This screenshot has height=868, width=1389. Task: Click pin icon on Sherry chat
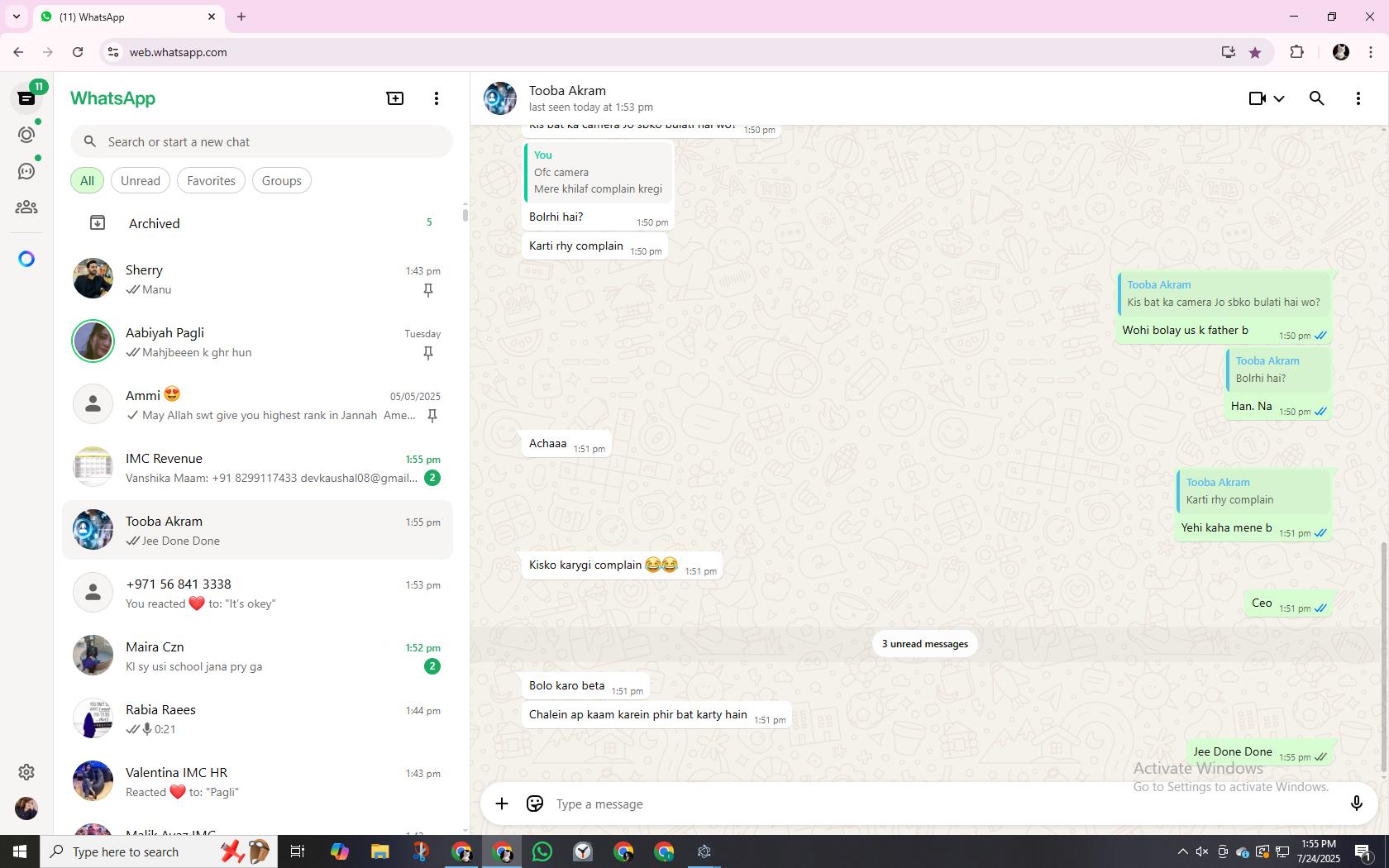point(428,290)
